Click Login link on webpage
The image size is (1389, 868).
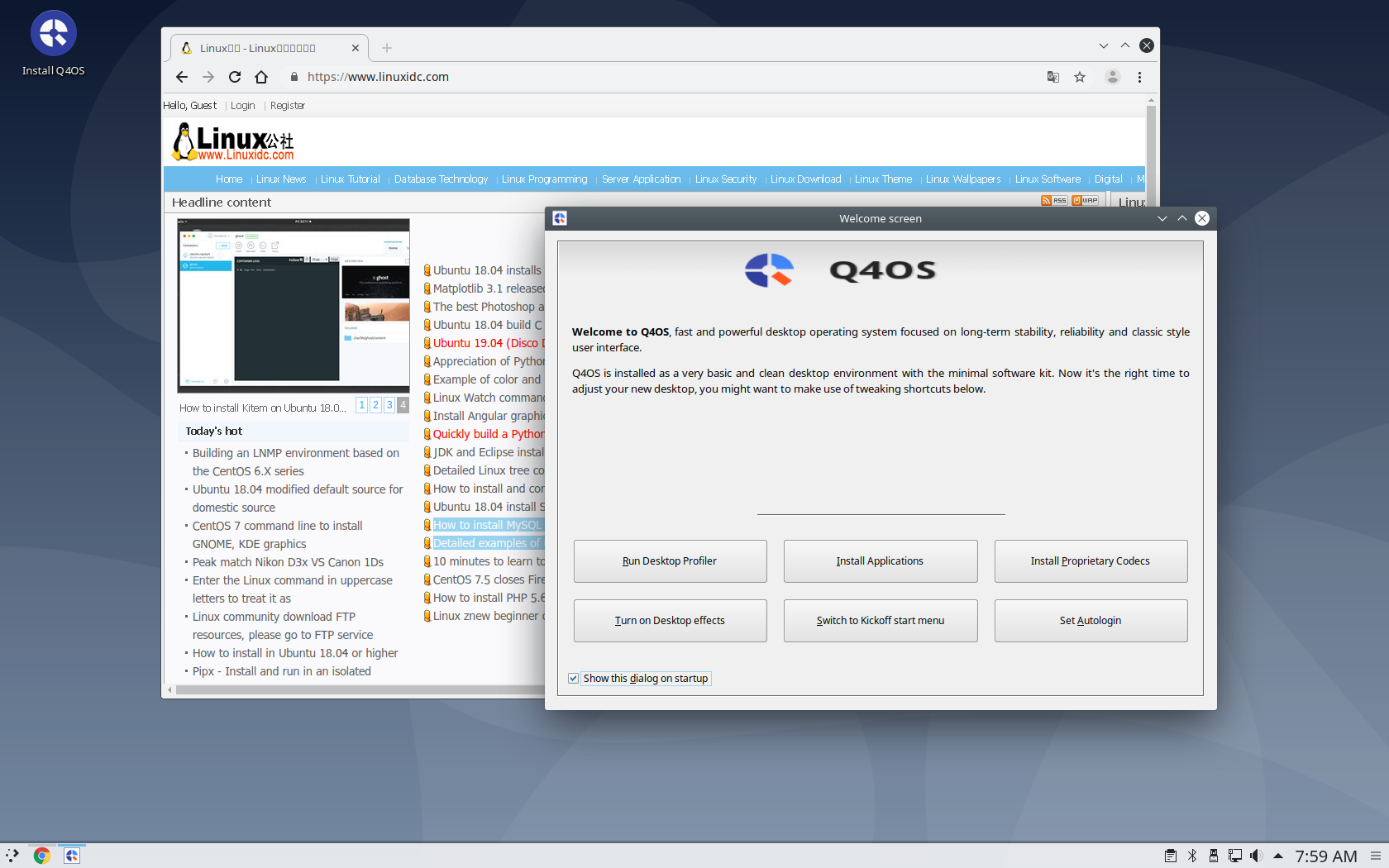coord(242,106)
